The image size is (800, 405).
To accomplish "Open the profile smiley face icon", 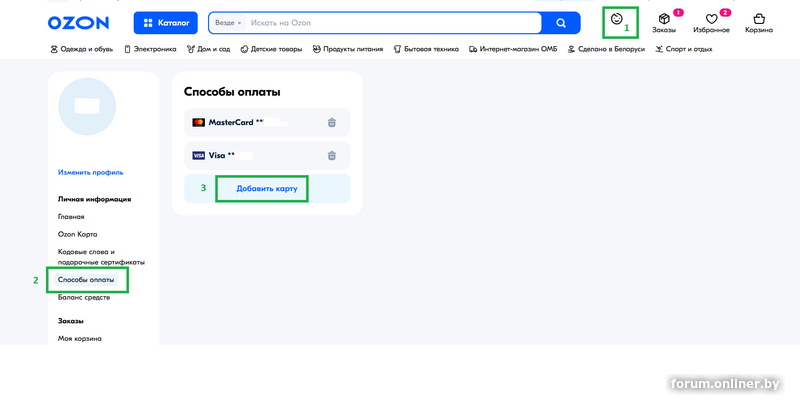I will [616, 19].
